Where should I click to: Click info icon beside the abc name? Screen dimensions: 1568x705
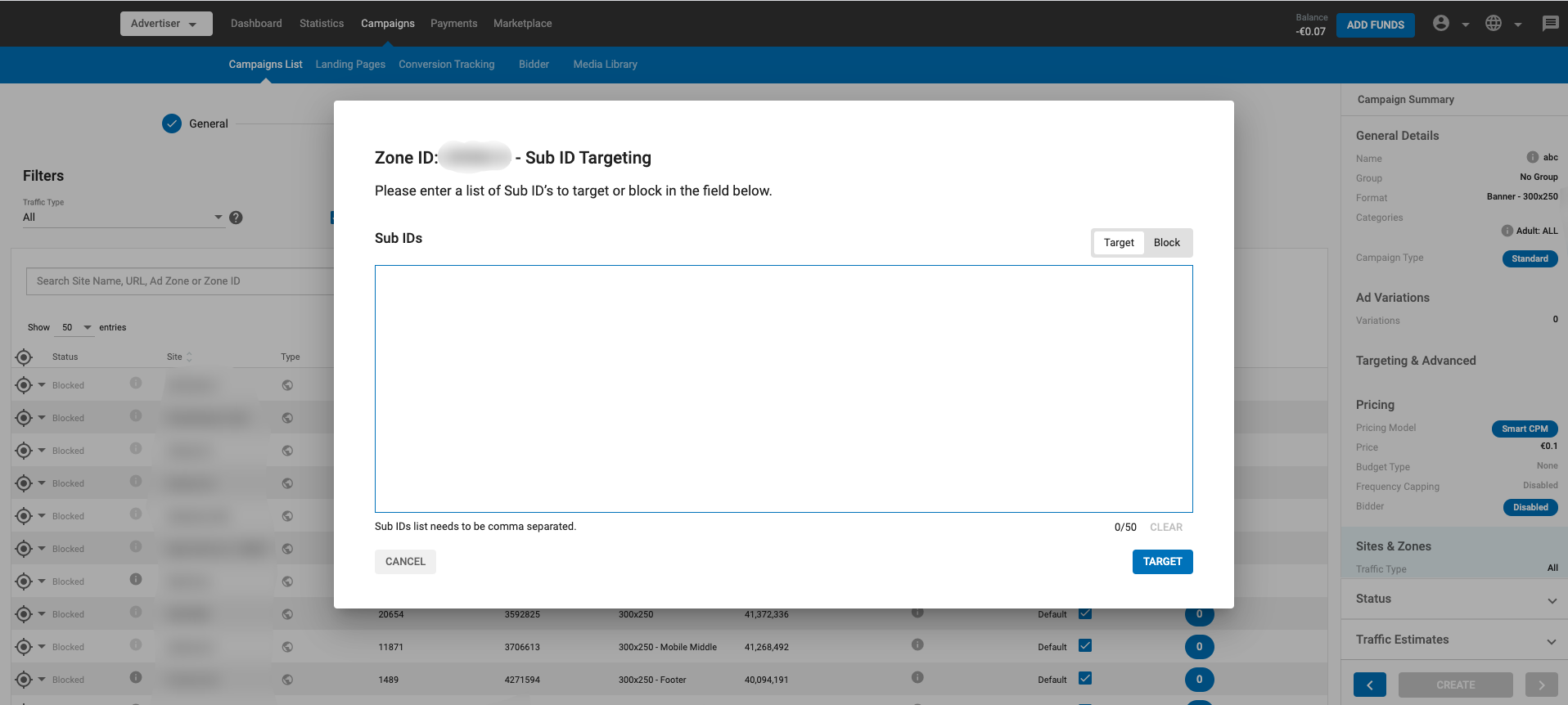click(x=1532, y=157)
